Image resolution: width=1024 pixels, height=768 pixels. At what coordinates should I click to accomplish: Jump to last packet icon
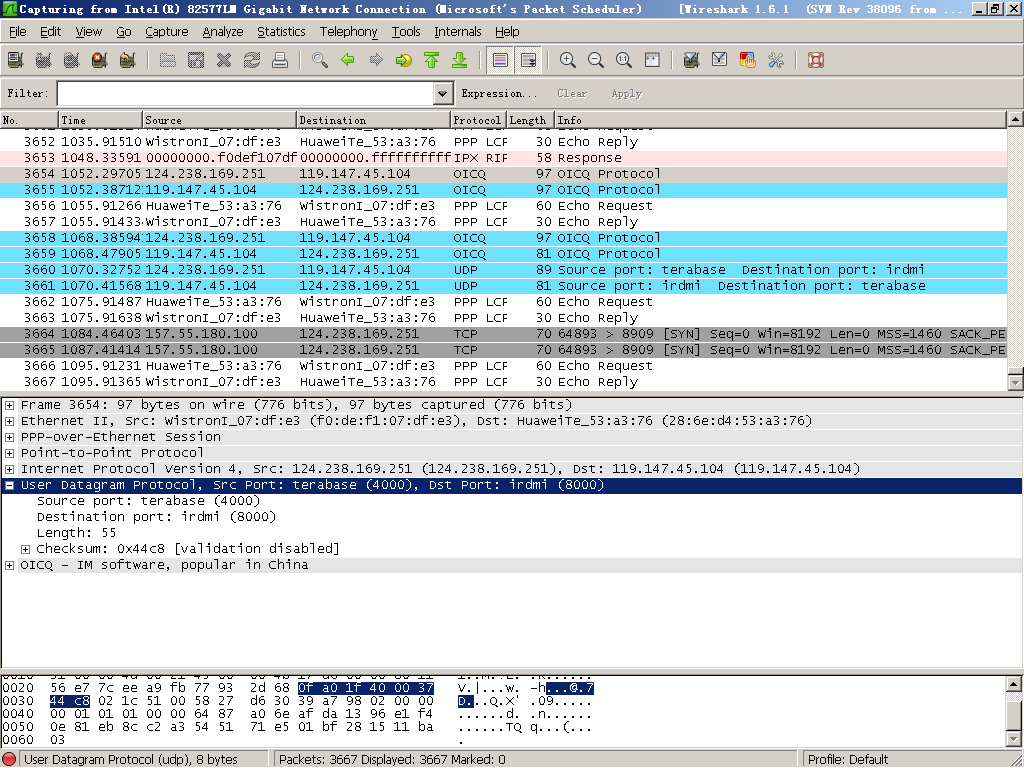click(x=460, y=60)
